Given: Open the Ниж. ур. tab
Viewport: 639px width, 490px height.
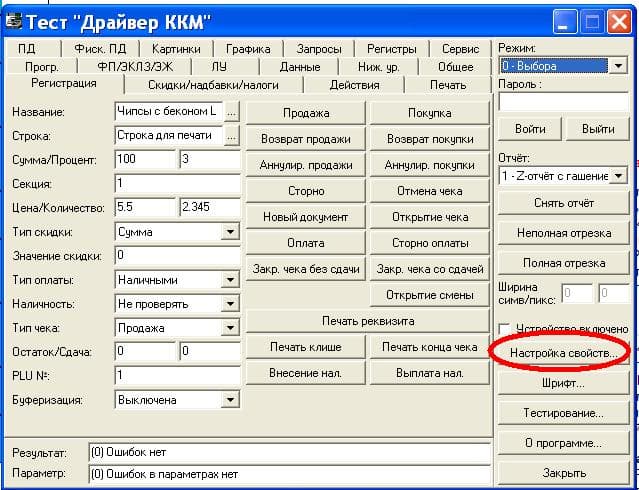Looking at the screenshot, I should [x=379, y=66].
